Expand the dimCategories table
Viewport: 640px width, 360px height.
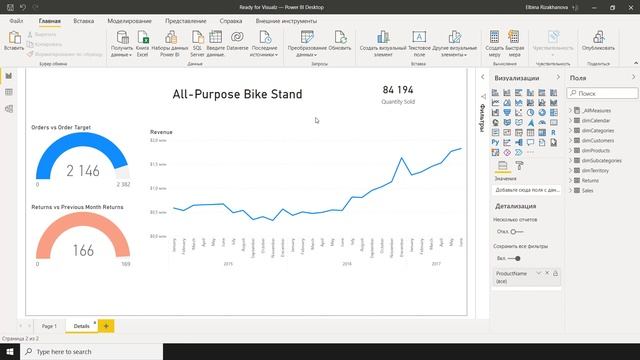tap(571, 131)
